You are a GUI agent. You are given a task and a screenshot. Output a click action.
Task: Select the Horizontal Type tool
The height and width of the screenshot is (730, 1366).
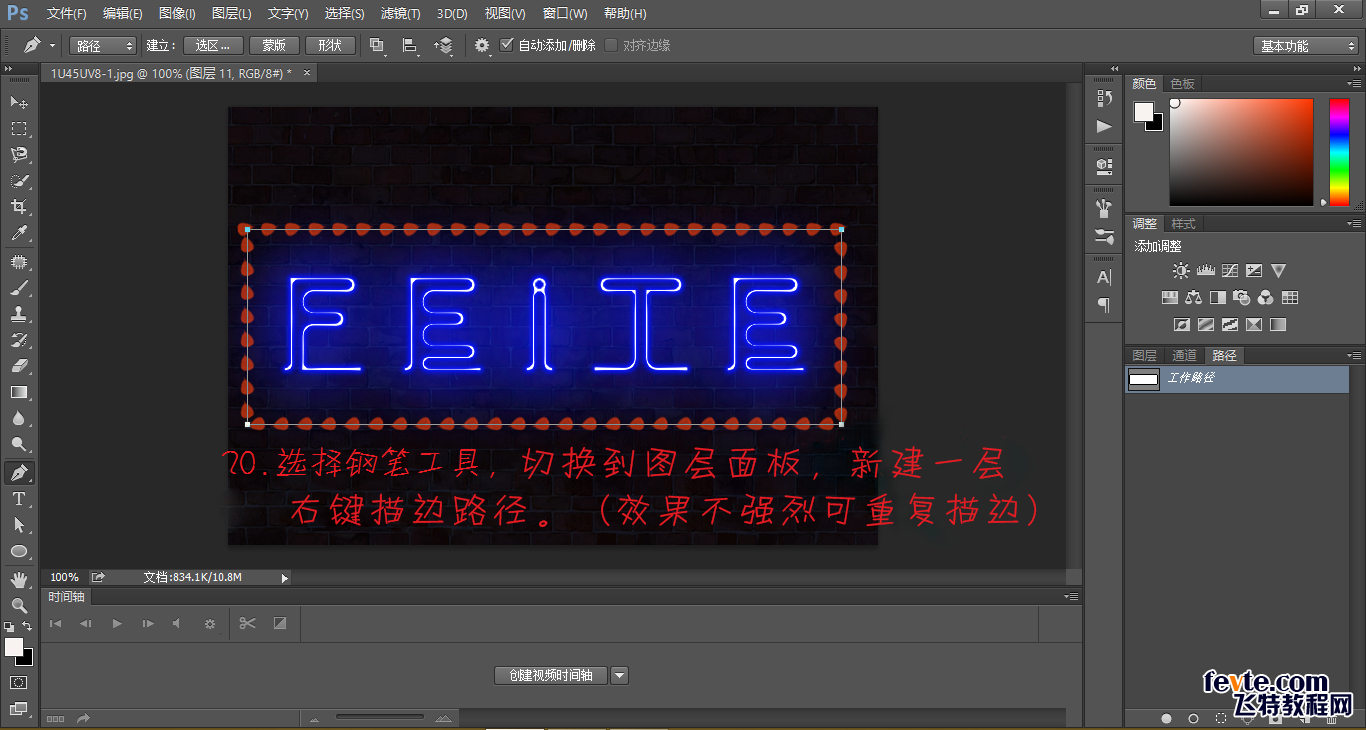(19, 499)
